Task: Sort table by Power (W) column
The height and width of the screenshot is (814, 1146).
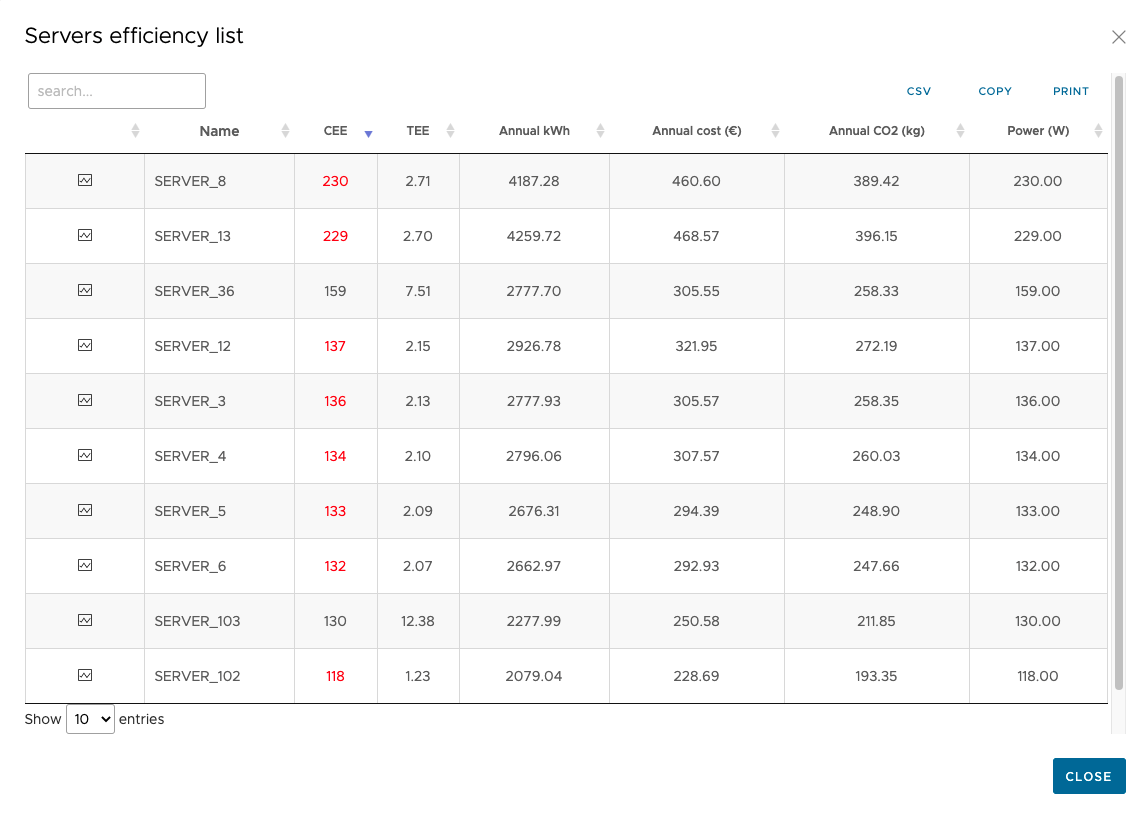Action: [x=1038, y=131]
